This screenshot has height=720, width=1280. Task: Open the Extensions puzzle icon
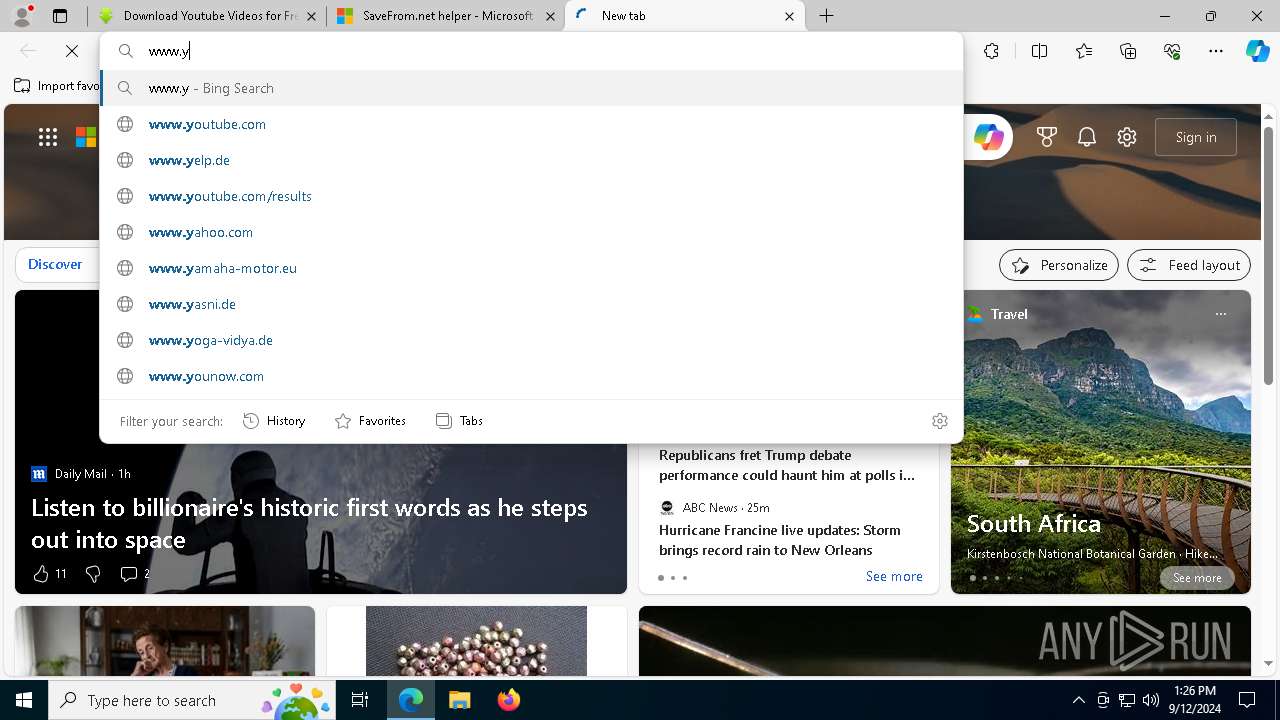(x=991, y=51)
